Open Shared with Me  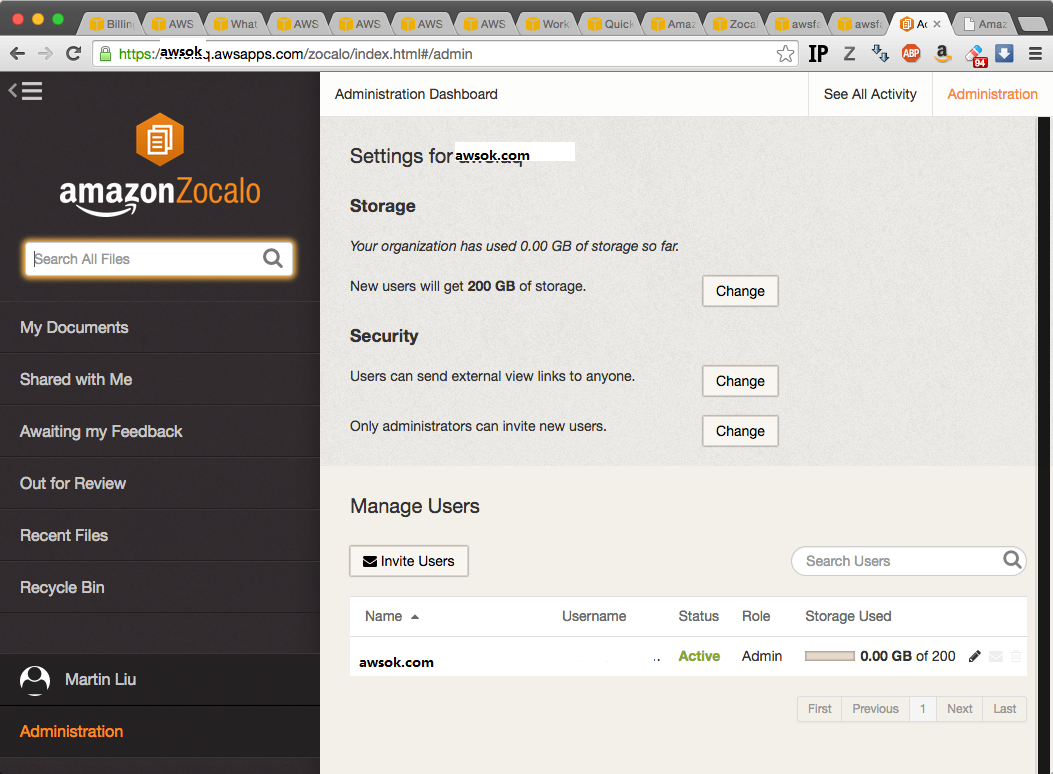click(x=160, y=379)
